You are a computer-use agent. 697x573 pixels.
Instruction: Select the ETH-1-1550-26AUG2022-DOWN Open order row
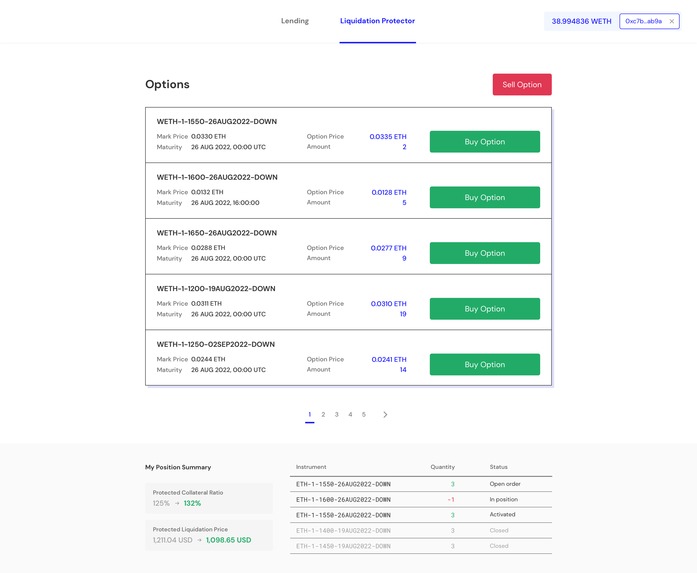click(x=421, y=484)
